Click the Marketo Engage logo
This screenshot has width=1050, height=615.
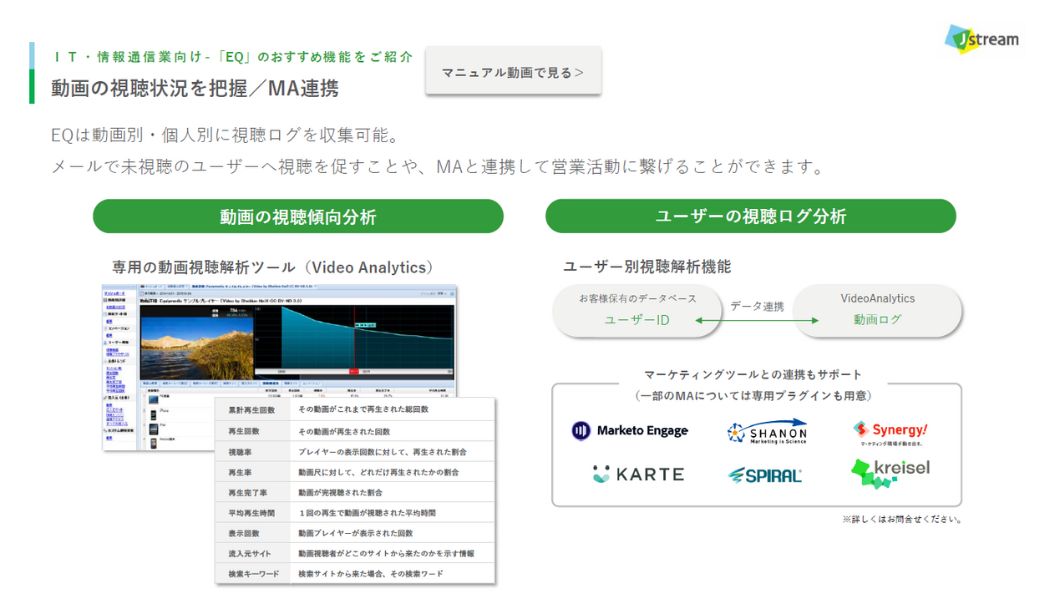tap(629, 430)
